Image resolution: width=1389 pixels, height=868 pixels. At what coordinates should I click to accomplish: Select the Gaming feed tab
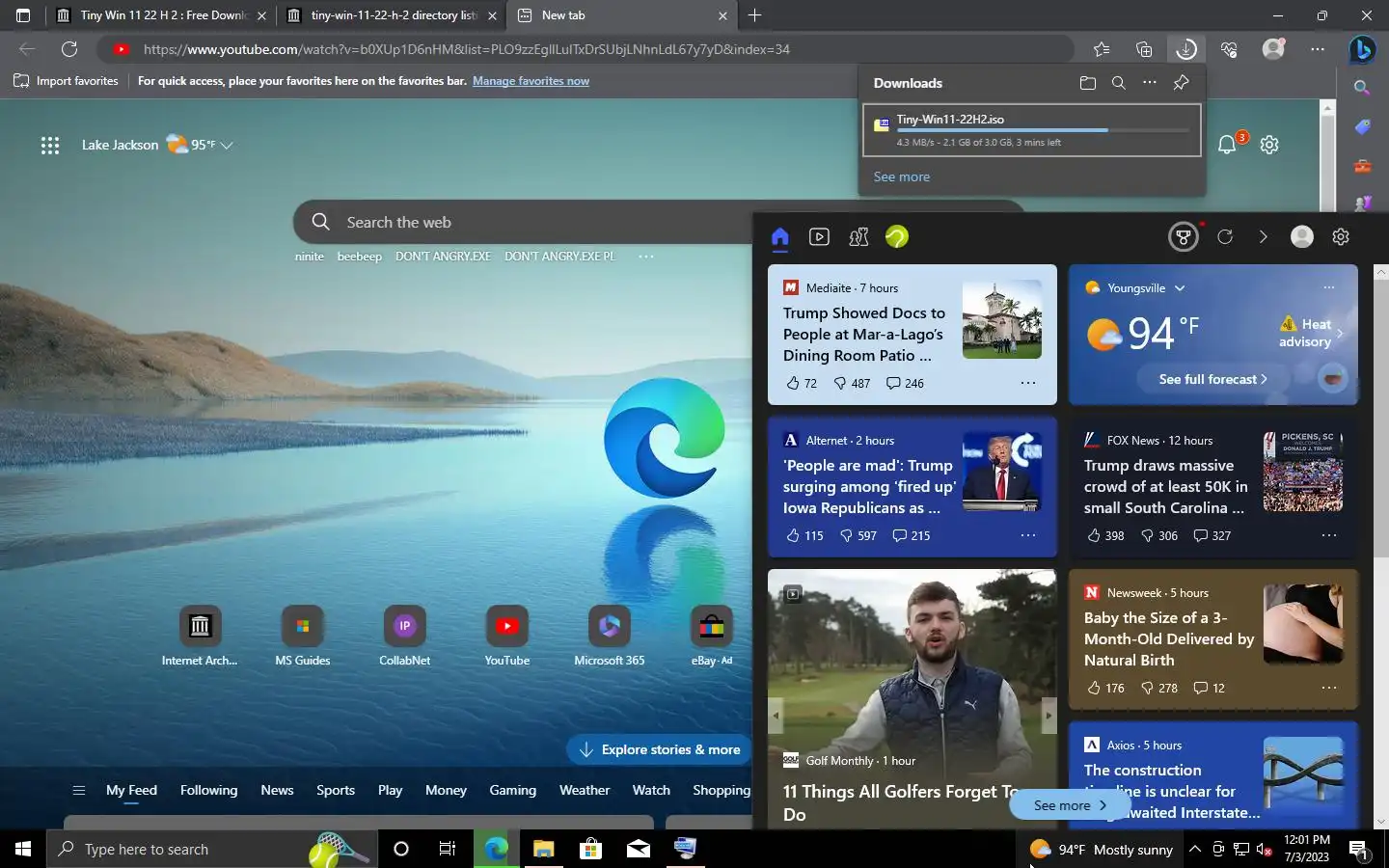pyautogui.click(x=512, y=790)
